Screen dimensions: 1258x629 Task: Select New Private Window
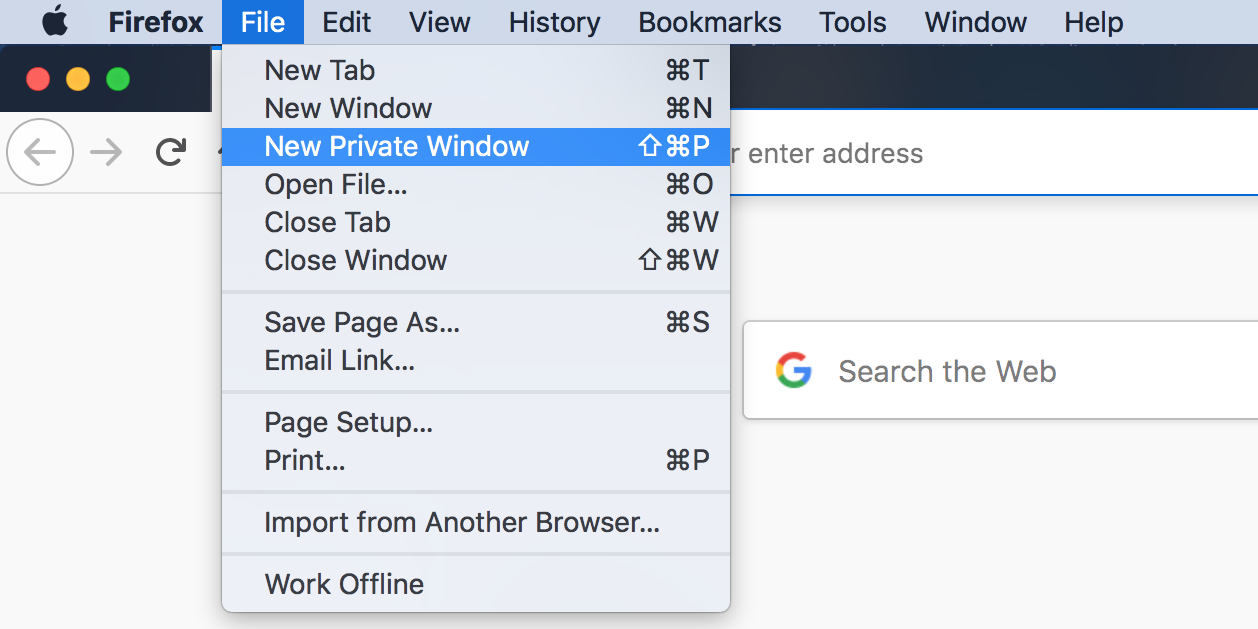tap(476, 146)
